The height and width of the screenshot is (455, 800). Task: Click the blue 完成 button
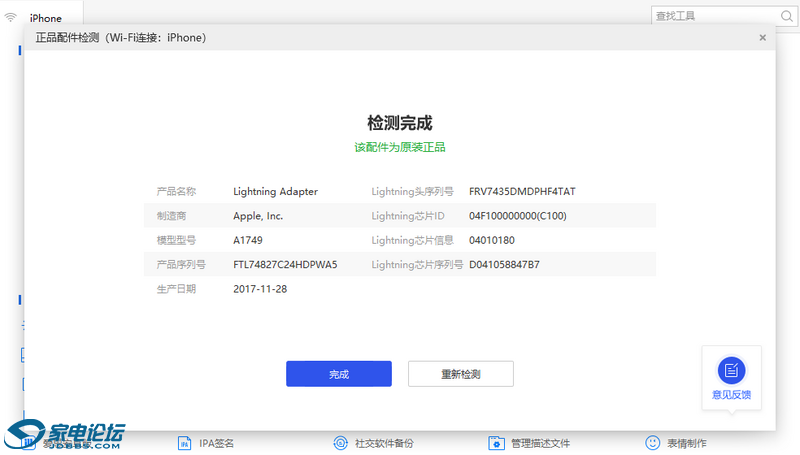pyautogui.click(x=338, y=374)
